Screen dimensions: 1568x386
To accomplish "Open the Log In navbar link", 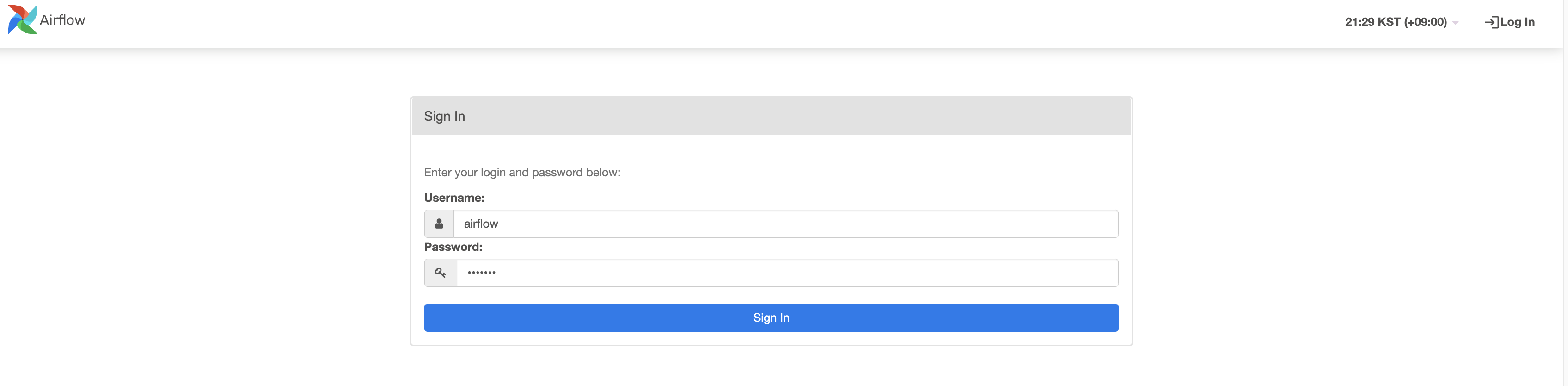I will (1517, 22).
